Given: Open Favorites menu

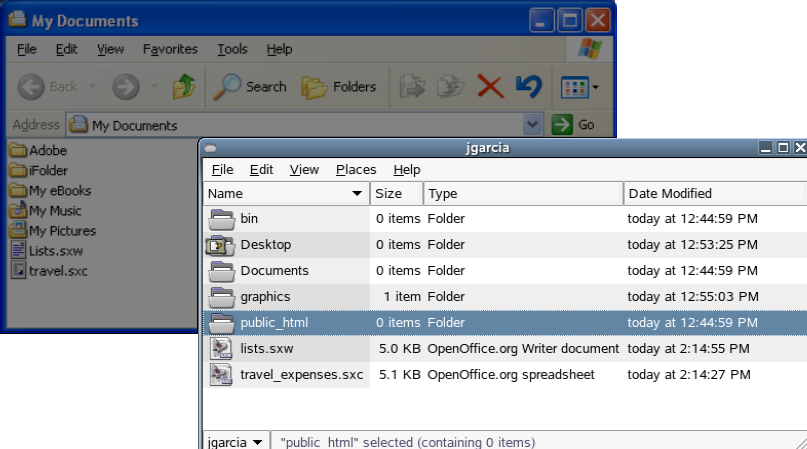Looking at the screenshot, I should coord(170,49).
